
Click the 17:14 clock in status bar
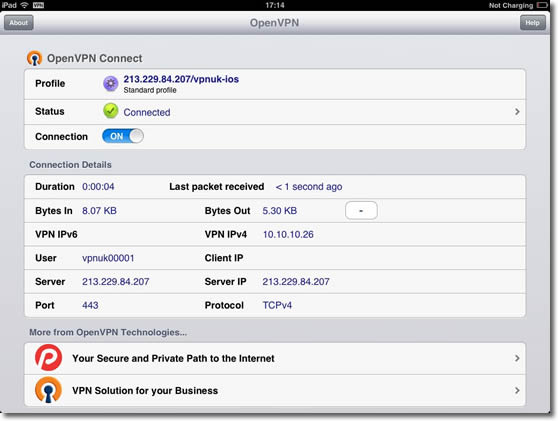point(275,5)
